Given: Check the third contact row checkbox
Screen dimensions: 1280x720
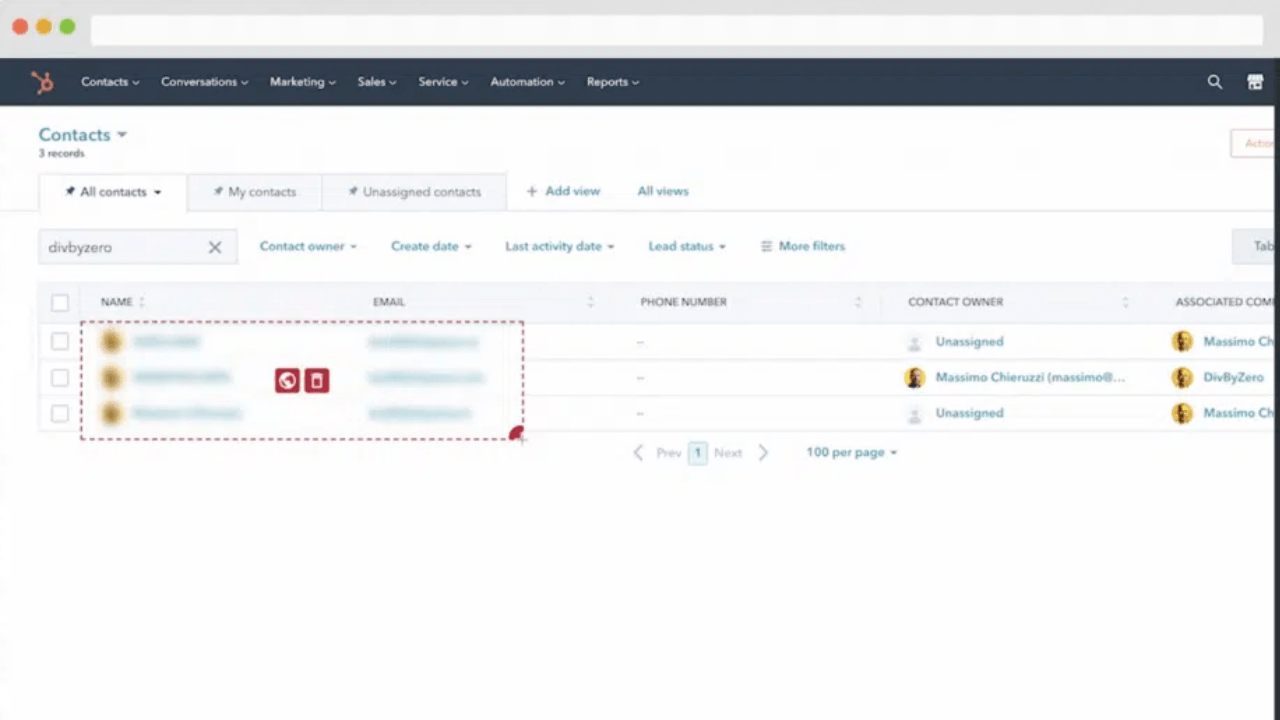Looking at the screenshot, I should tap(60, 413).
